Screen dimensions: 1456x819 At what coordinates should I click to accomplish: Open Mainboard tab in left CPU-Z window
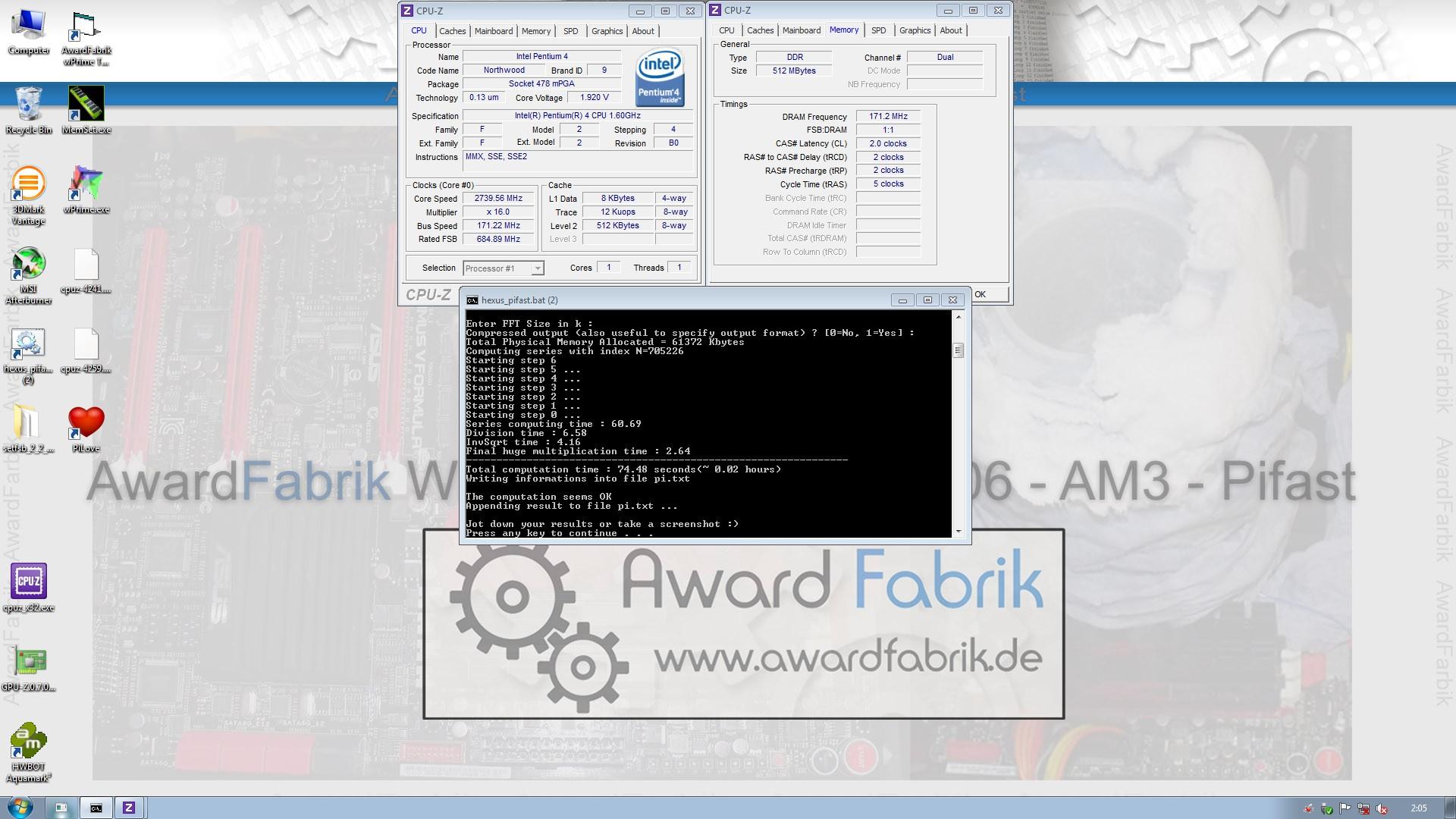click(x=494, y=31)
